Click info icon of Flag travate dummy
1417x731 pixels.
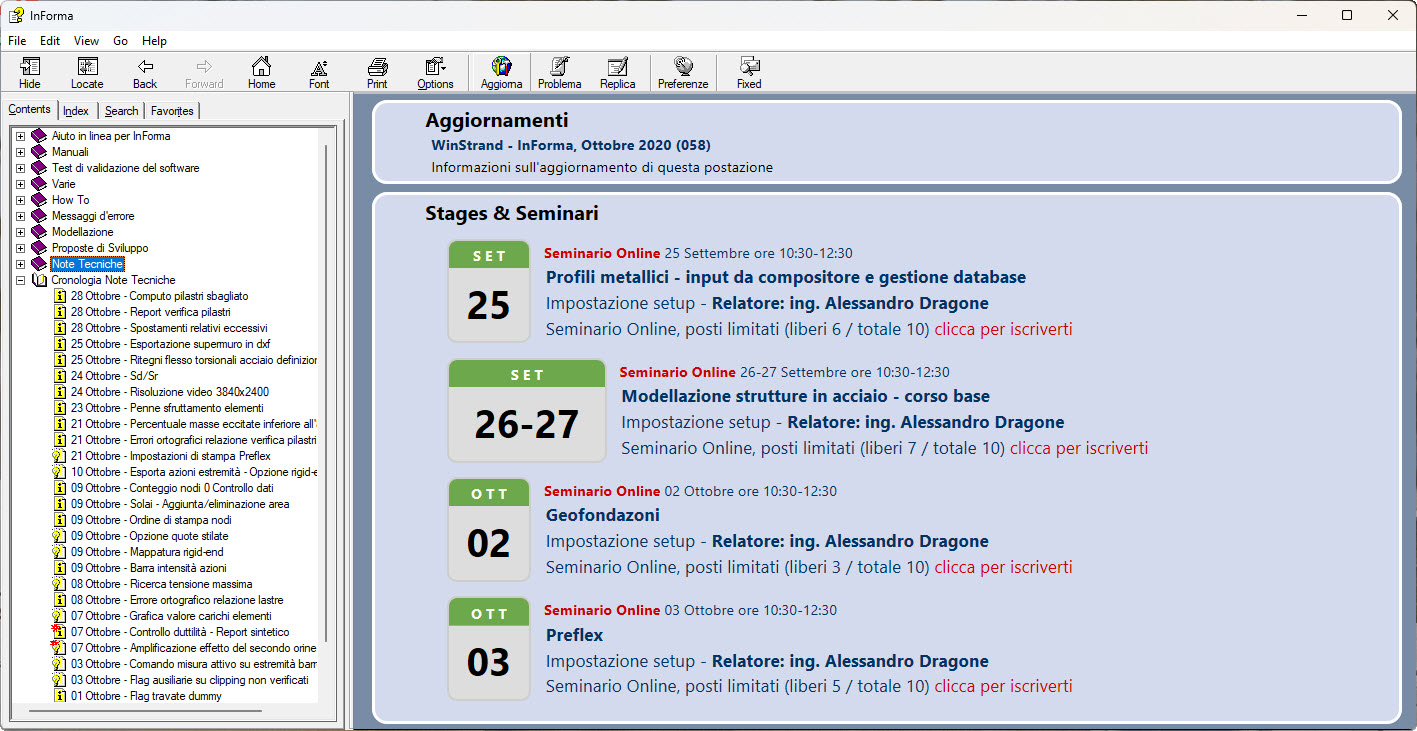[x=59, y=696]
